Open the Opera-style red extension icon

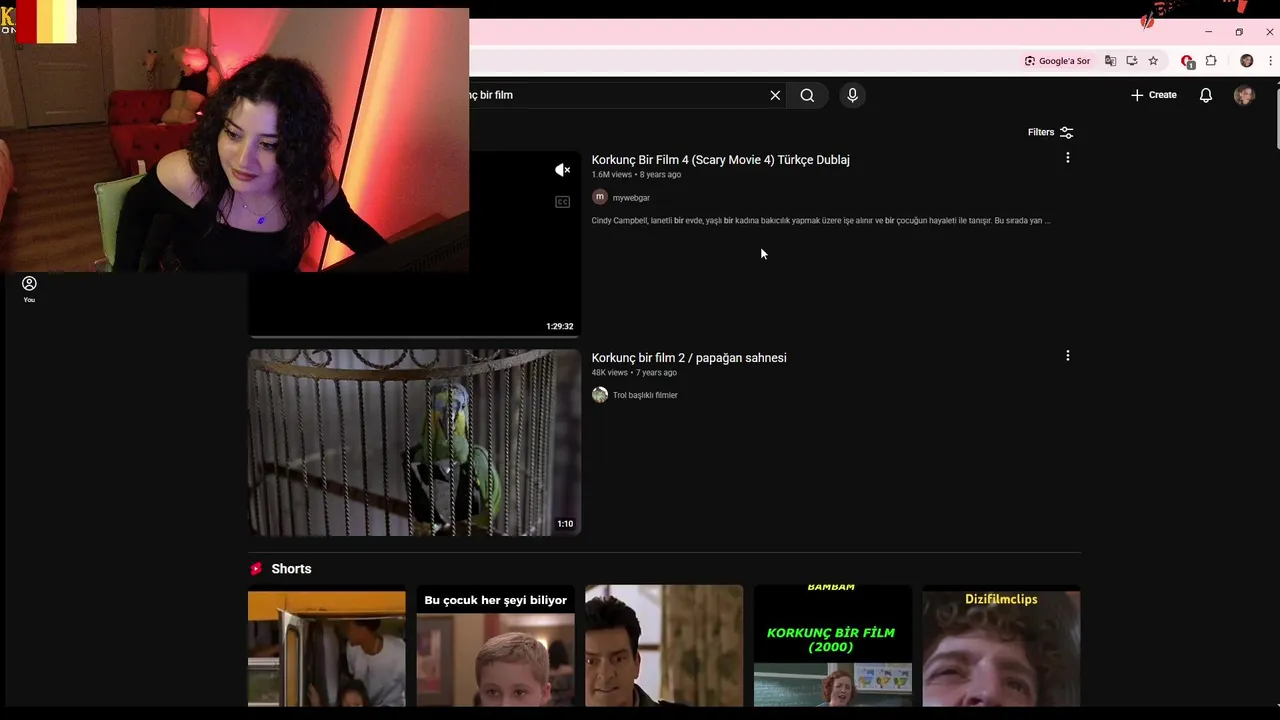click(1187, 61)
